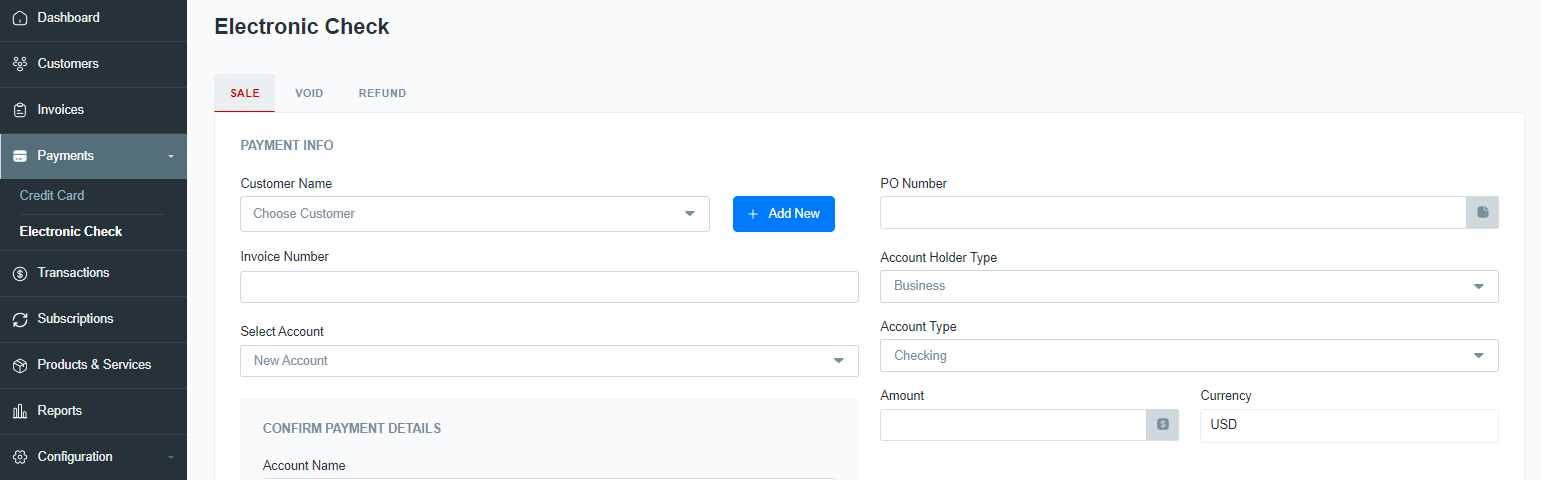Switch to the SALE tab
This screenshot has height=480, width=1541.
click(245, 93)
